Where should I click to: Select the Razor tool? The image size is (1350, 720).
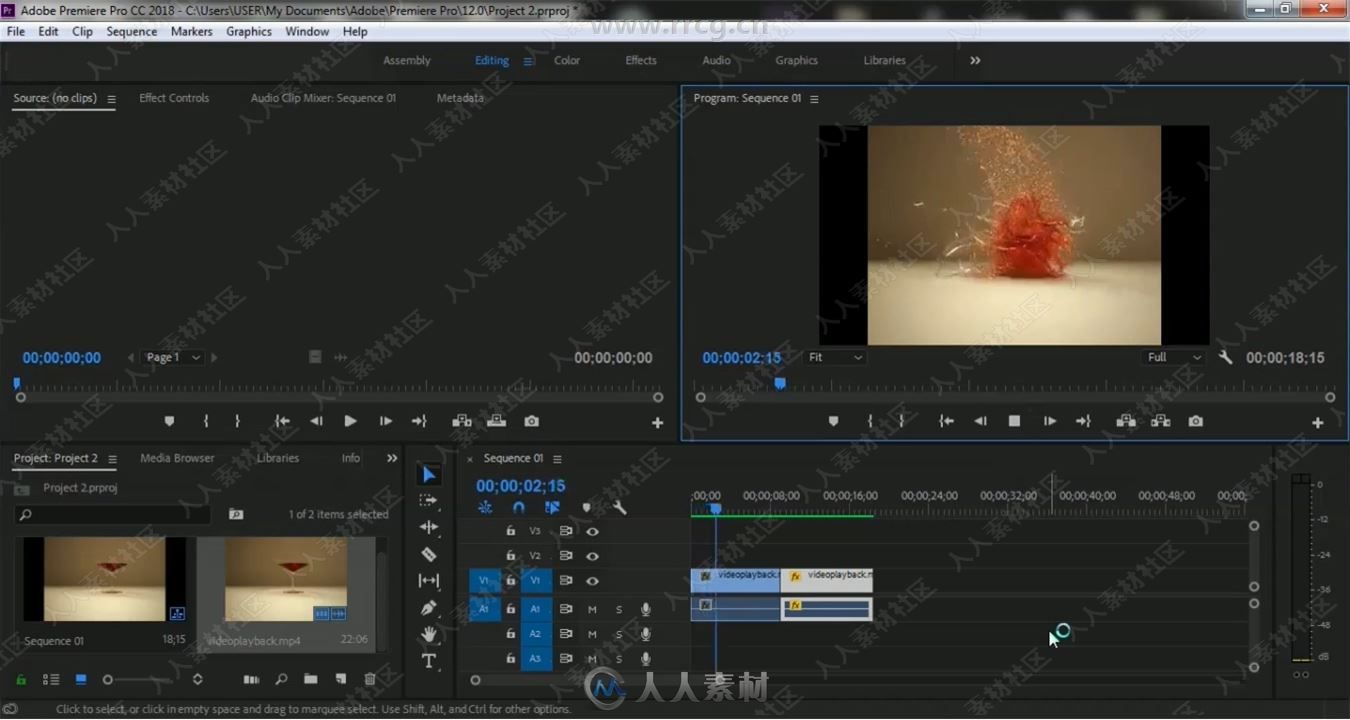pos(429,554)
